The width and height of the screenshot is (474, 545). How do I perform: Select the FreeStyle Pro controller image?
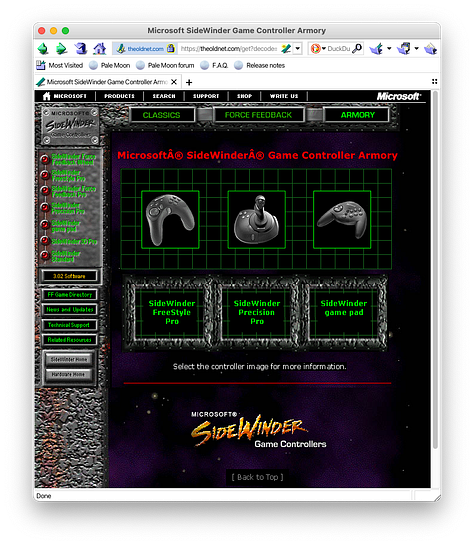coord(170,220)
